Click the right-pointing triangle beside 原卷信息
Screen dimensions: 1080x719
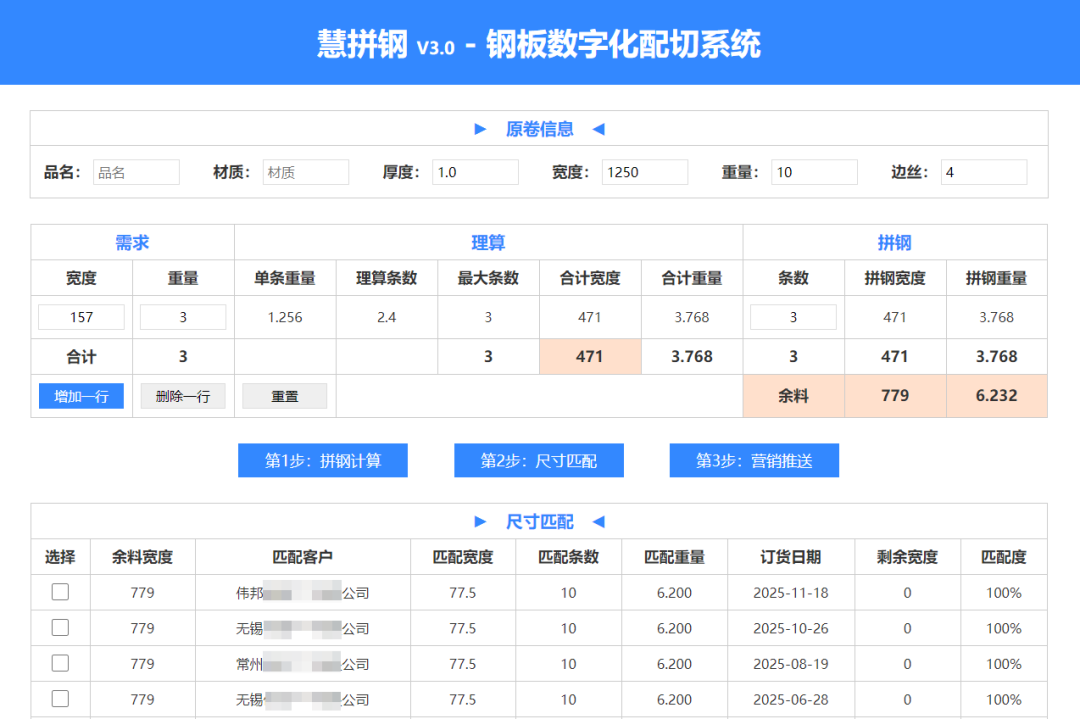480,129
